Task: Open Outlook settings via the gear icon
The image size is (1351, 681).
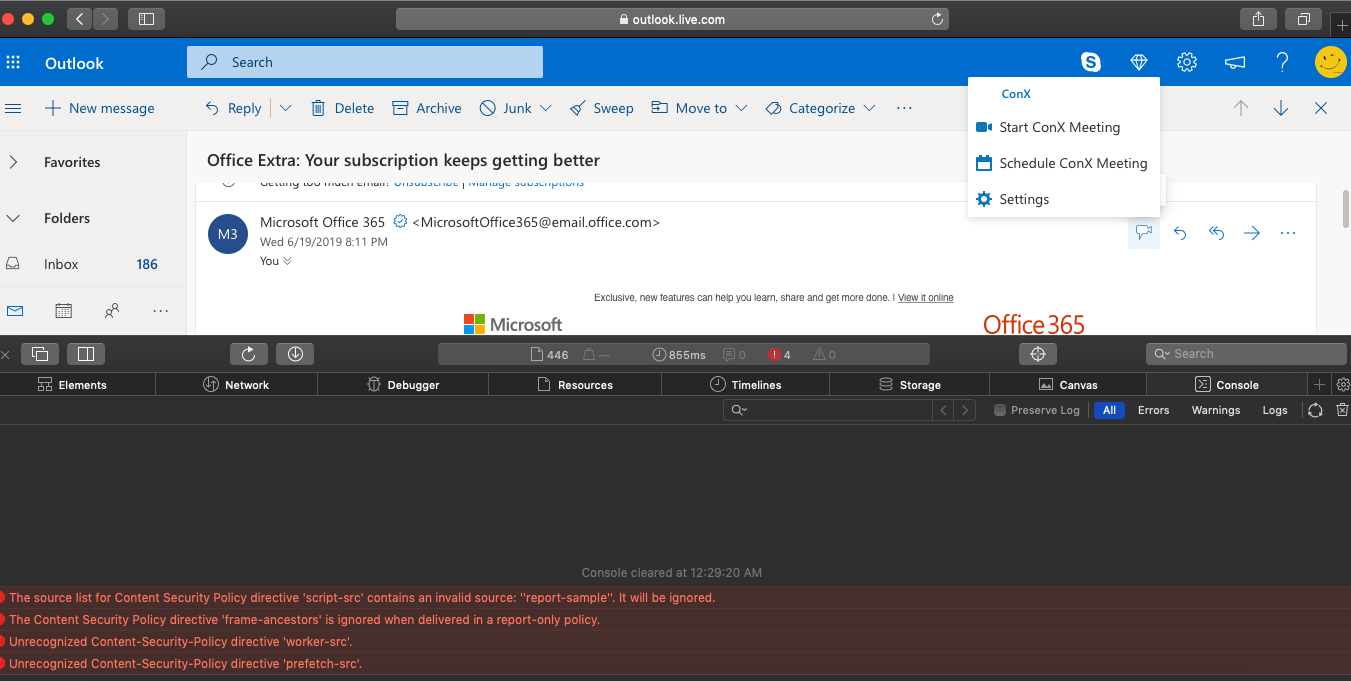Action: (x=1186, y=61)
